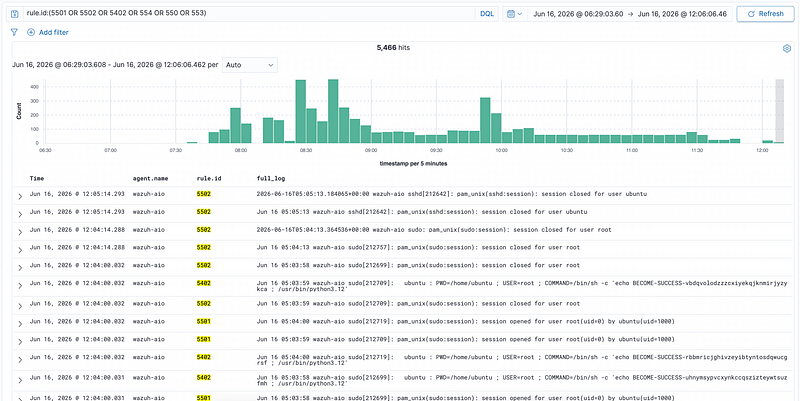Sort by the Time column header
The width and height of the screenshot is (800, 401).
37,179
